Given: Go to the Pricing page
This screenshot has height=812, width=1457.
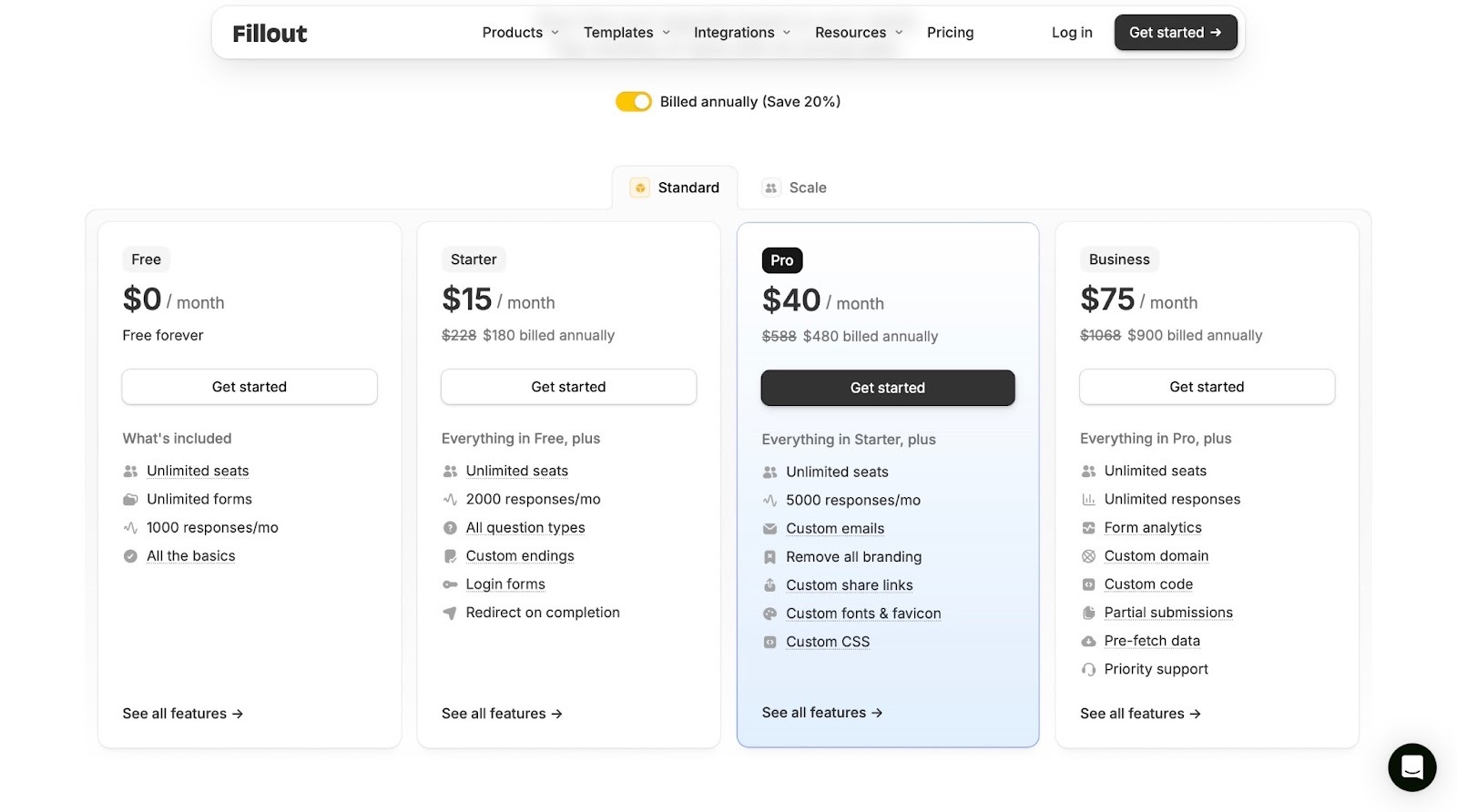Looking at the screenshot, I should click(950, 33).
